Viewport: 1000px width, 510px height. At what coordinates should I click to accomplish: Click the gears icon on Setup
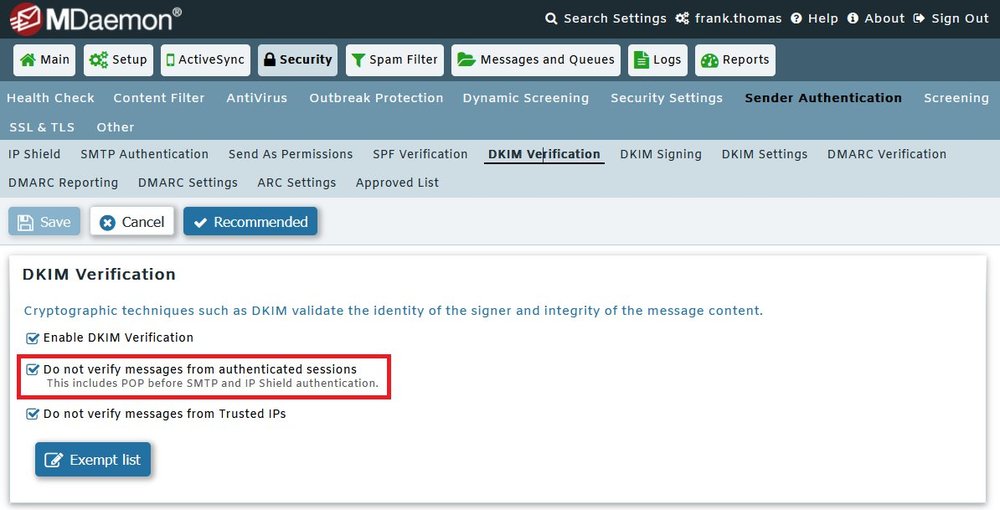tap(98, 60)
